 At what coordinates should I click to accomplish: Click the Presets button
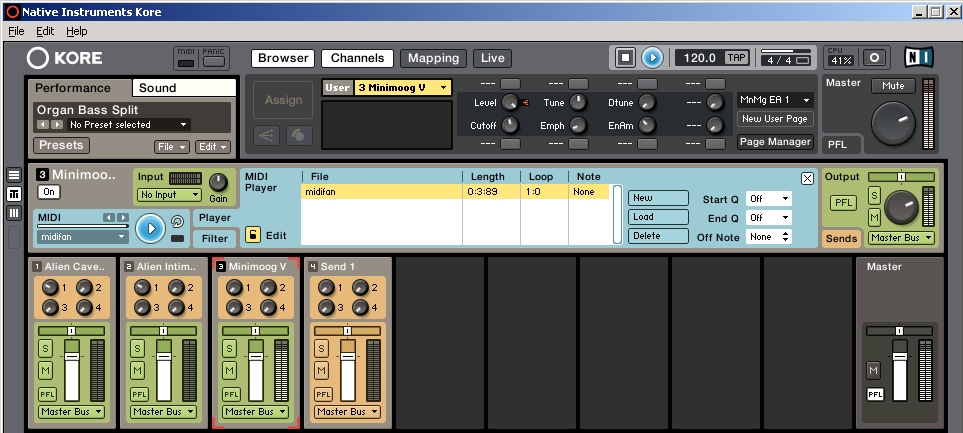point(61,146)
